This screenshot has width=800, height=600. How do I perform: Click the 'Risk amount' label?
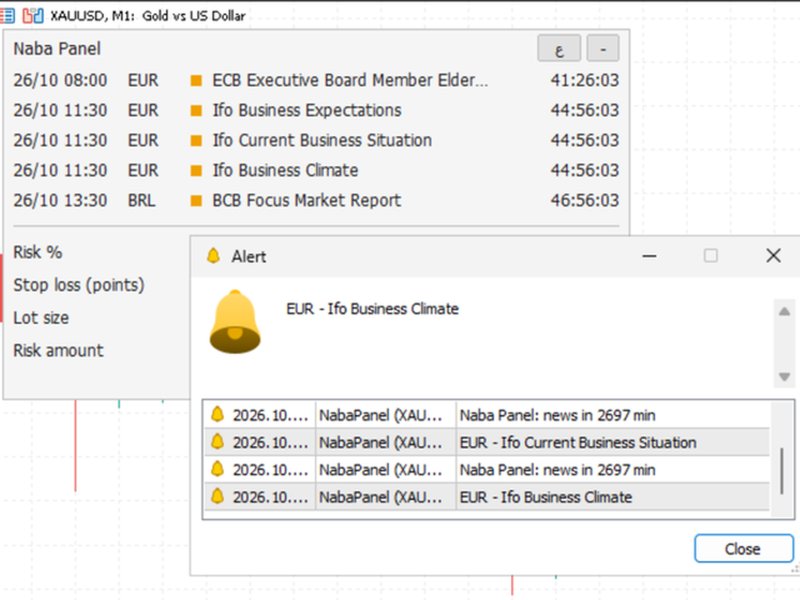58,351
